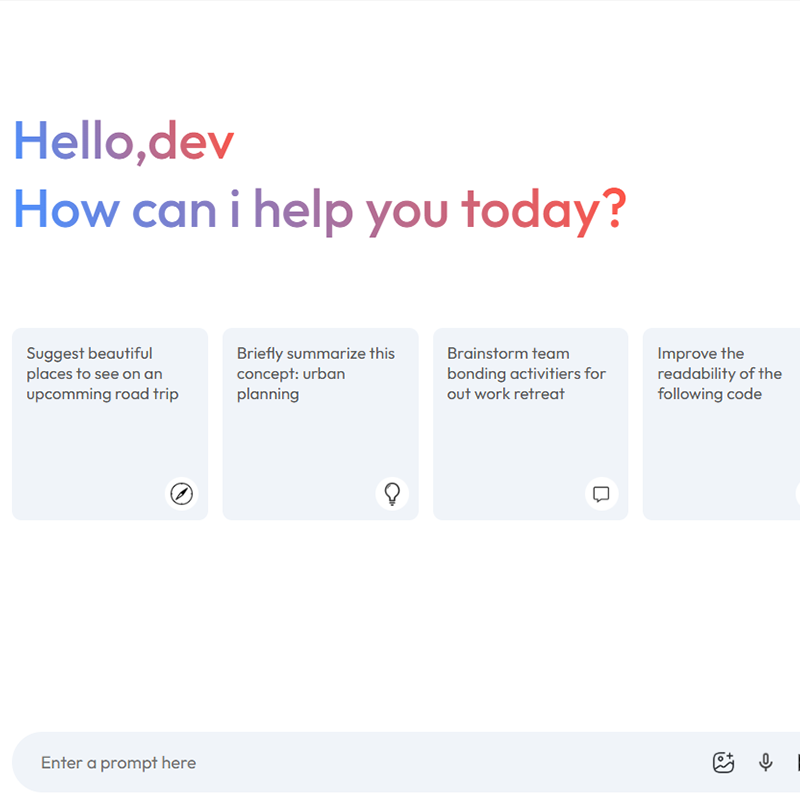Click the word 'you' in the heading
800x800 pixels.
click(x=406, y=210)
